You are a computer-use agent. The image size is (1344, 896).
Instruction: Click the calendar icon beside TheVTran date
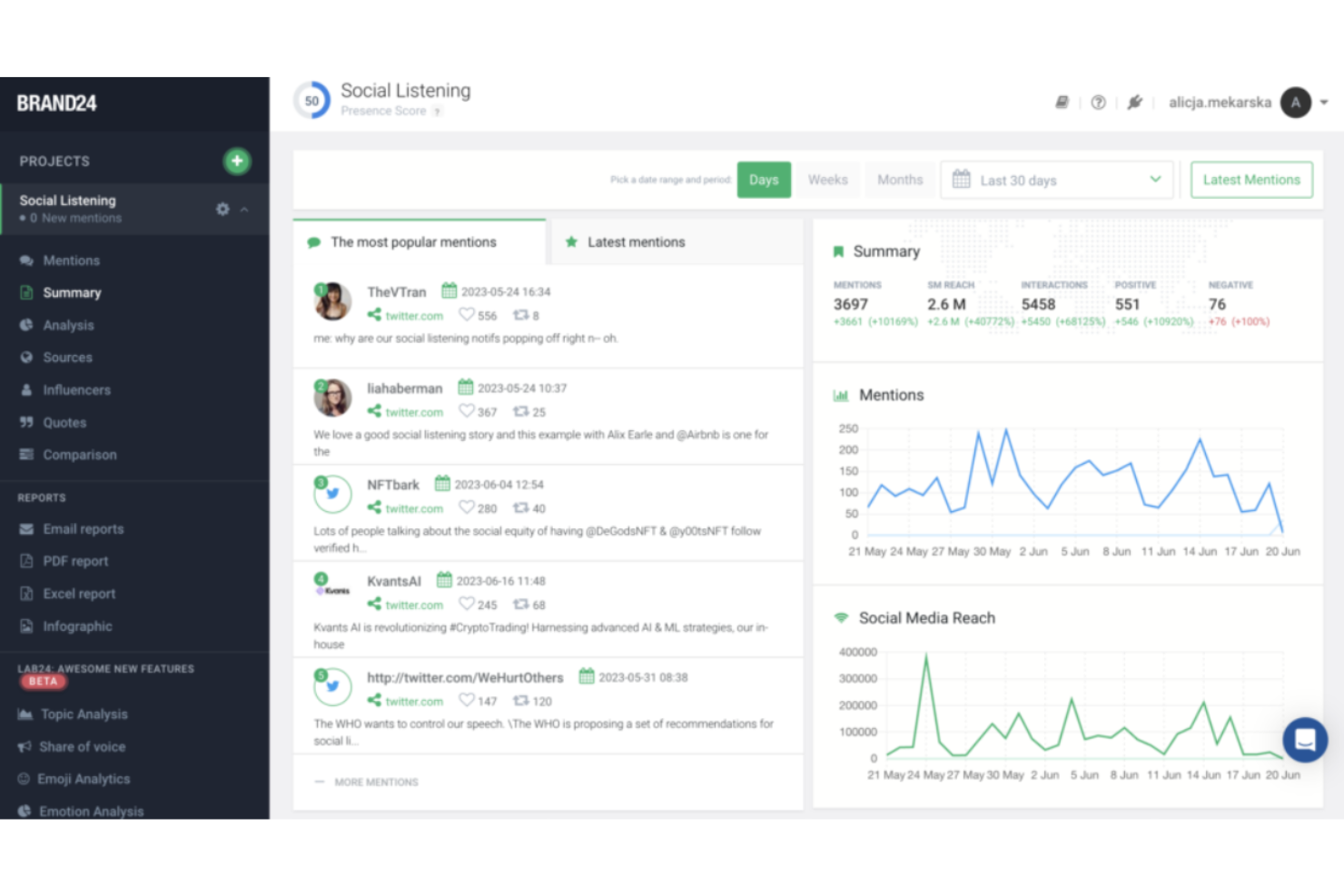click(449, 291)
